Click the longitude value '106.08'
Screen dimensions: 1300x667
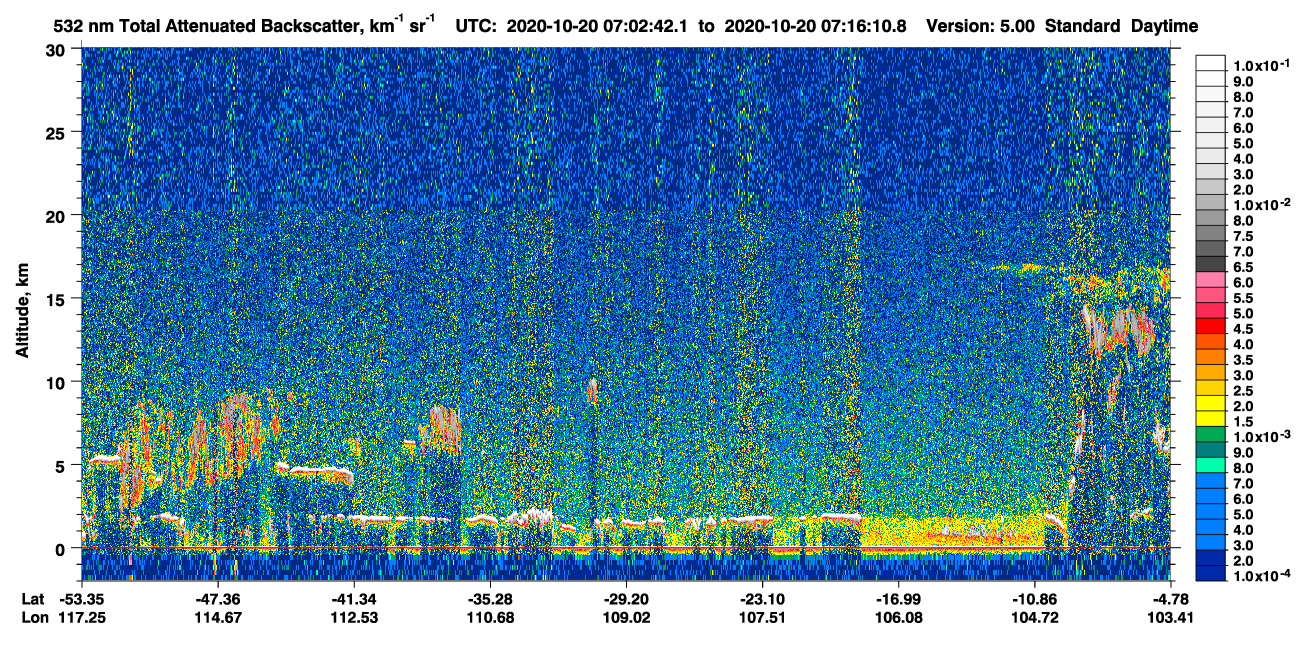898,617
